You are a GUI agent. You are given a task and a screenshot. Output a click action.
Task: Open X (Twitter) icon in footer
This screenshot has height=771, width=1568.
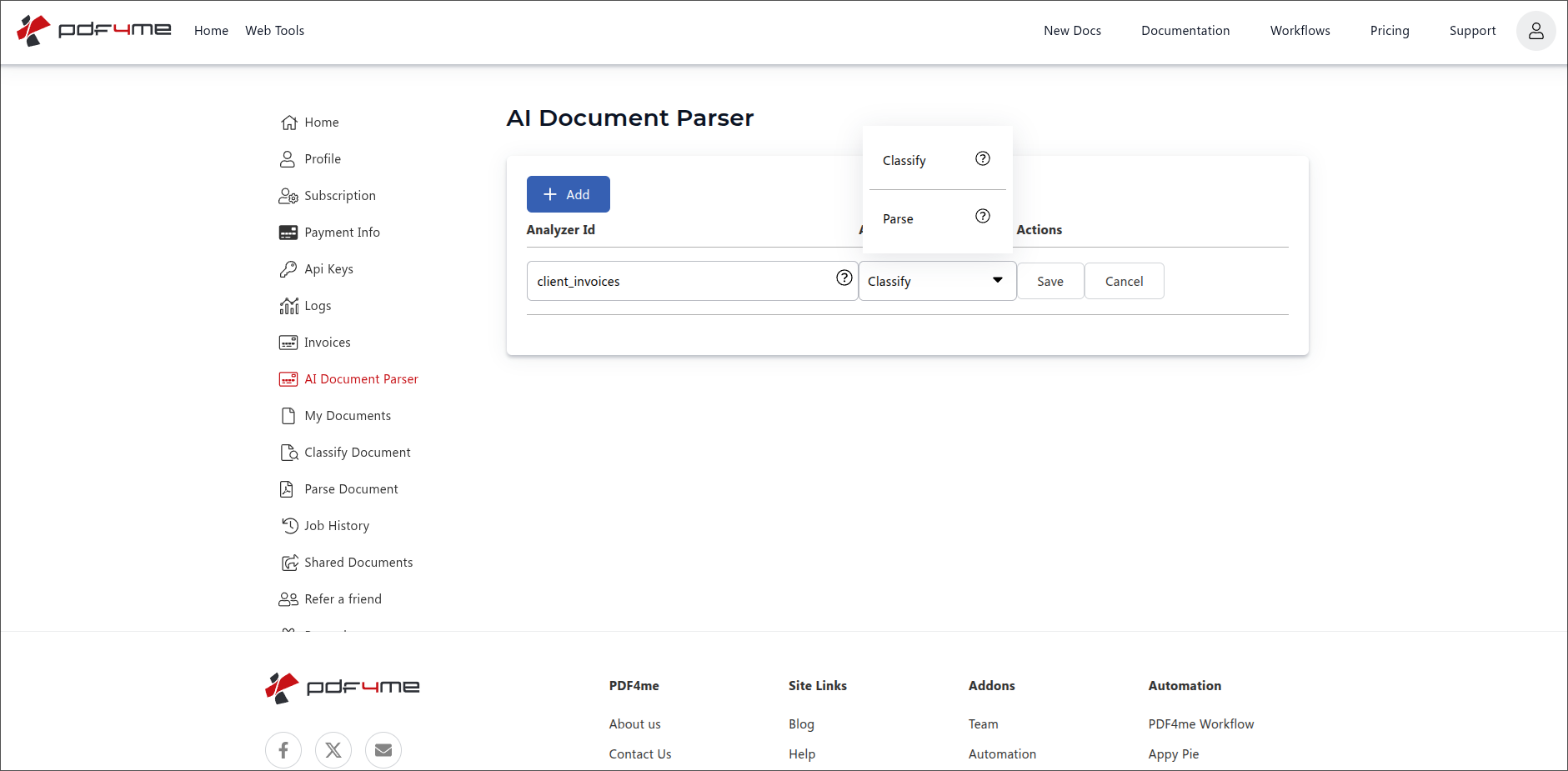click(333, 750)
